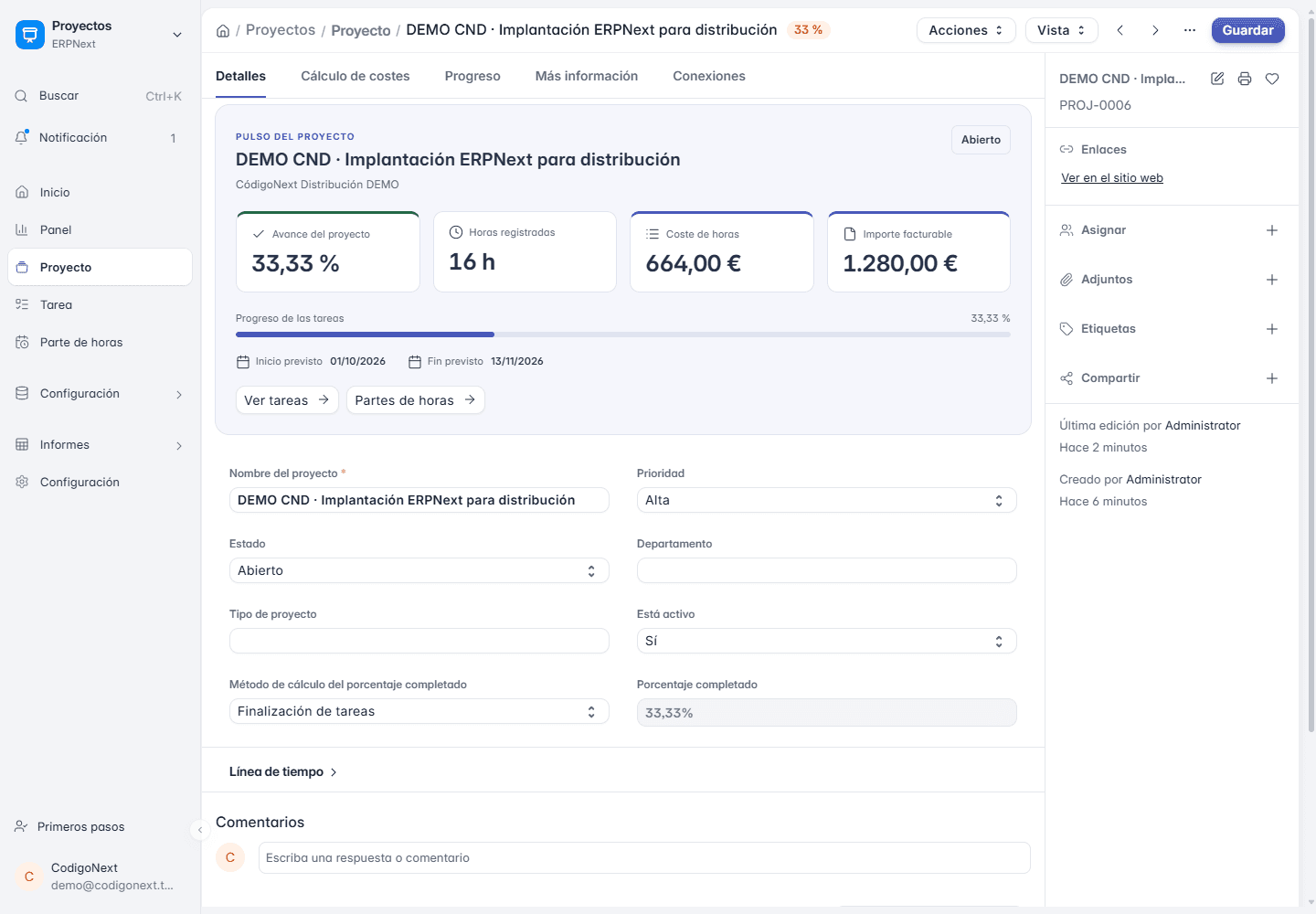
Task: Like the project with the heart icon
Action: [x=1272, y=79]
